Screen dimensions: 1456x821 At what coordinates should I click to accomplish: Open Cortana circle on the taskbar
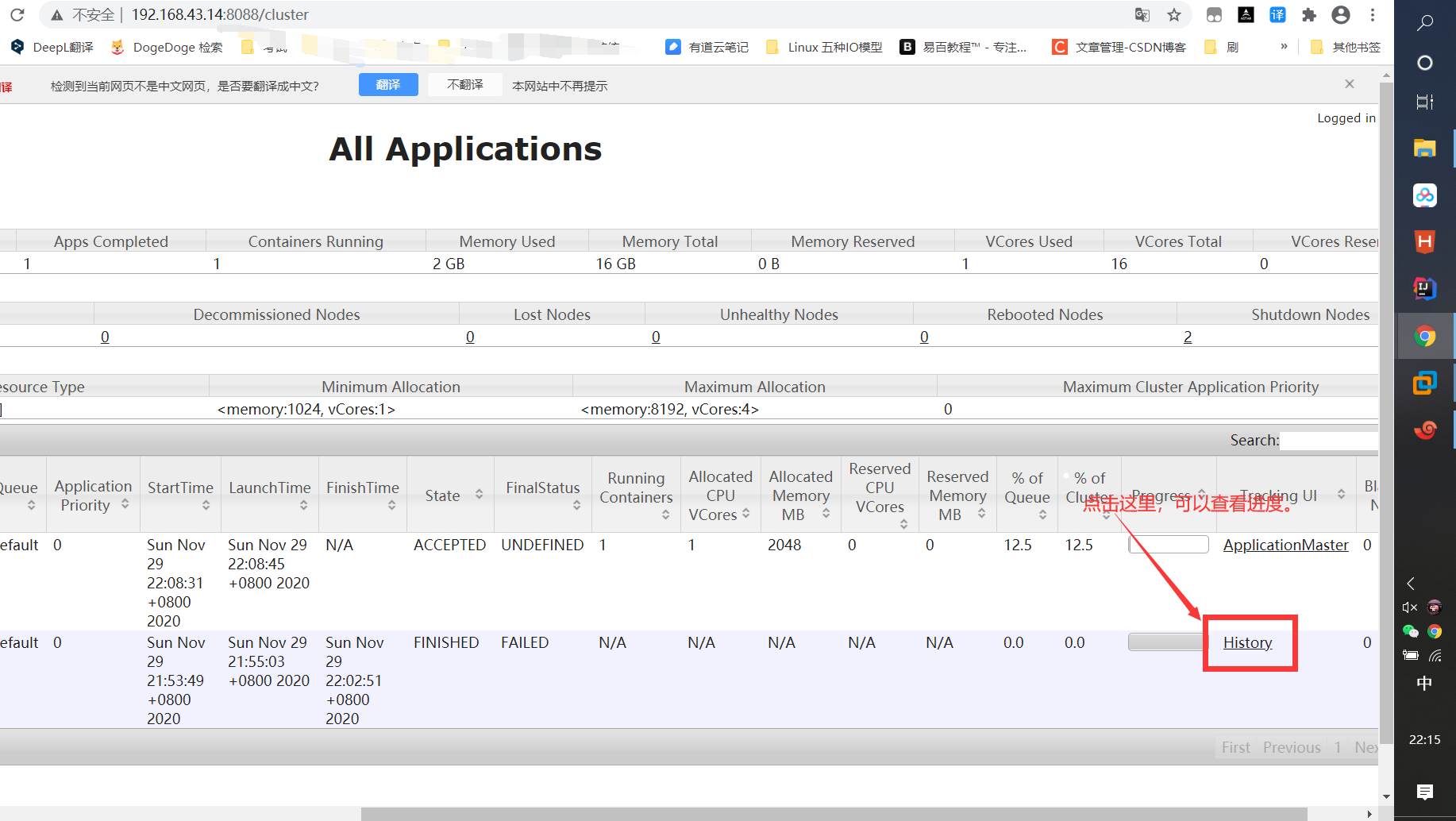1425,63
